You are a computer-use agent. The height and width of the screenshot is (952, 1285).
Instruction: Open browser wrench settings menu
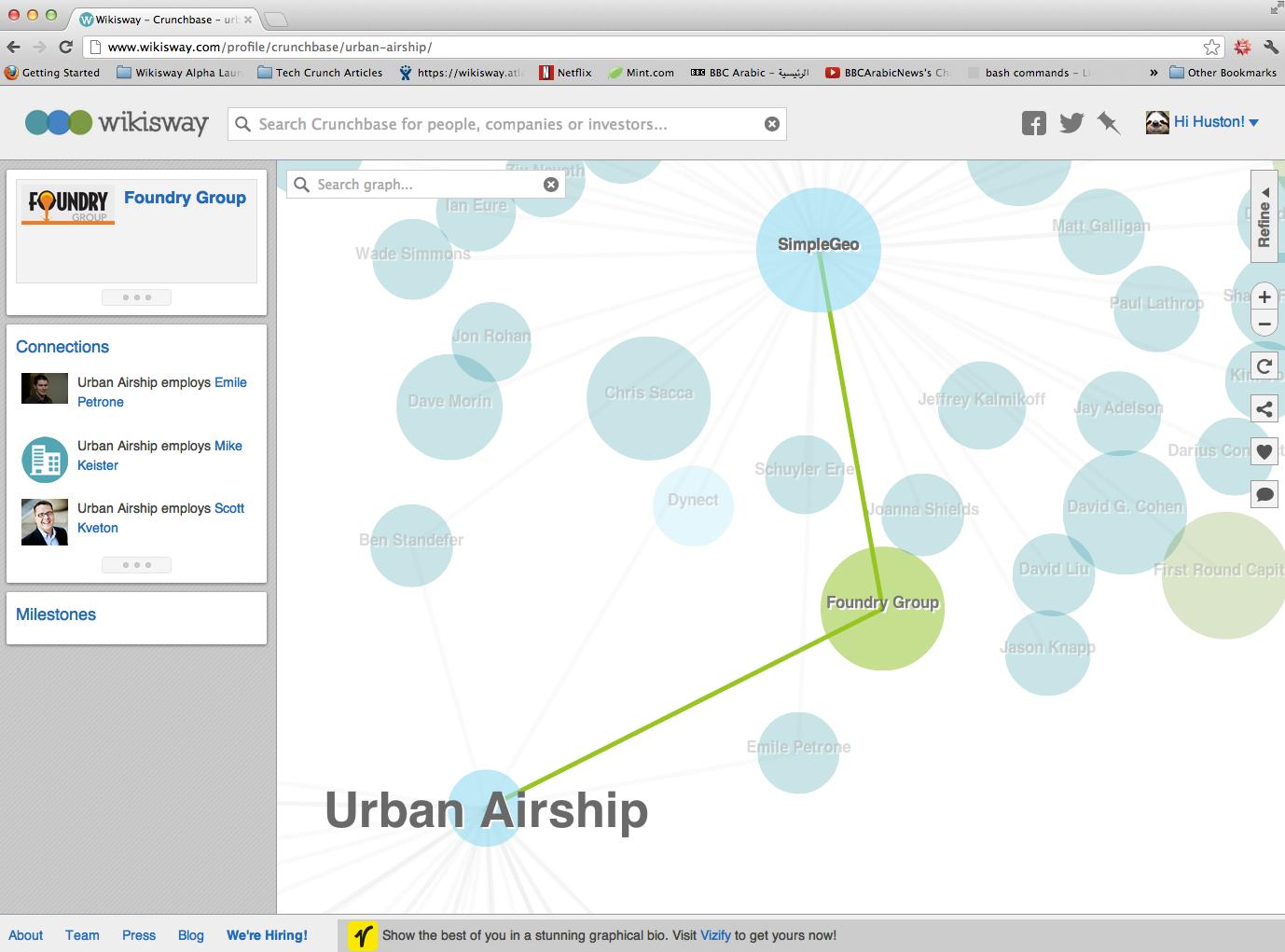[x=1270, y=47]
